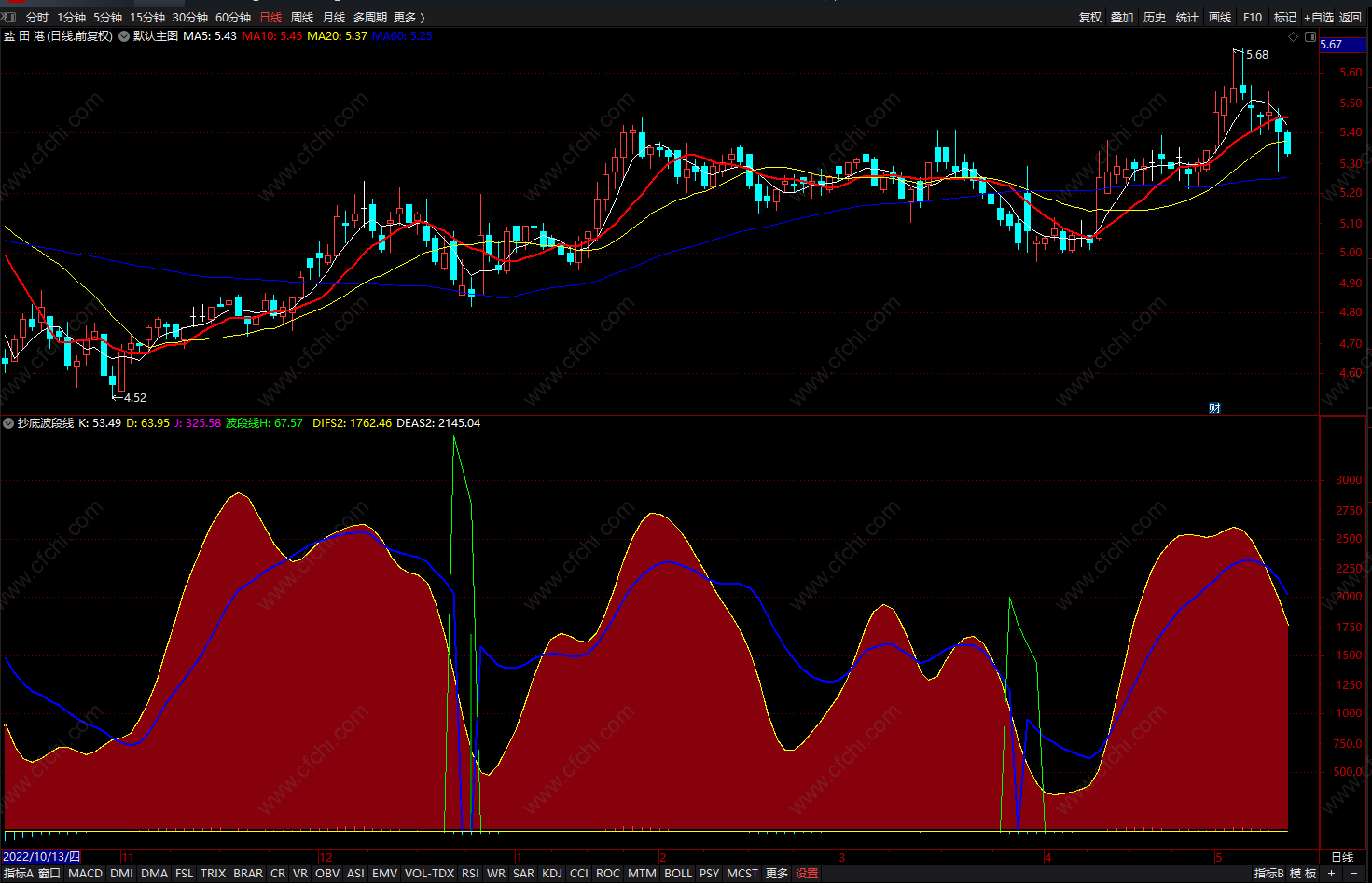This screenshot has height=883, width=1372.
Task: Expand 更多 time period options
Action: tap(409, 18)
